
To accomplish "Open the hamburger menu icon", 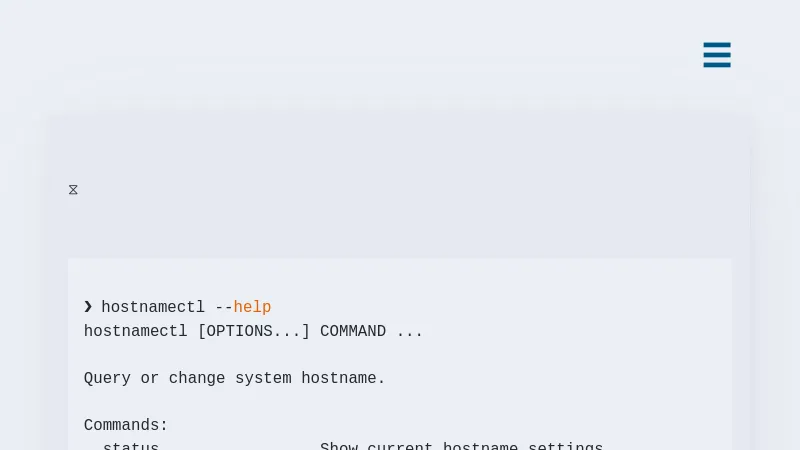I will [717, 55].
